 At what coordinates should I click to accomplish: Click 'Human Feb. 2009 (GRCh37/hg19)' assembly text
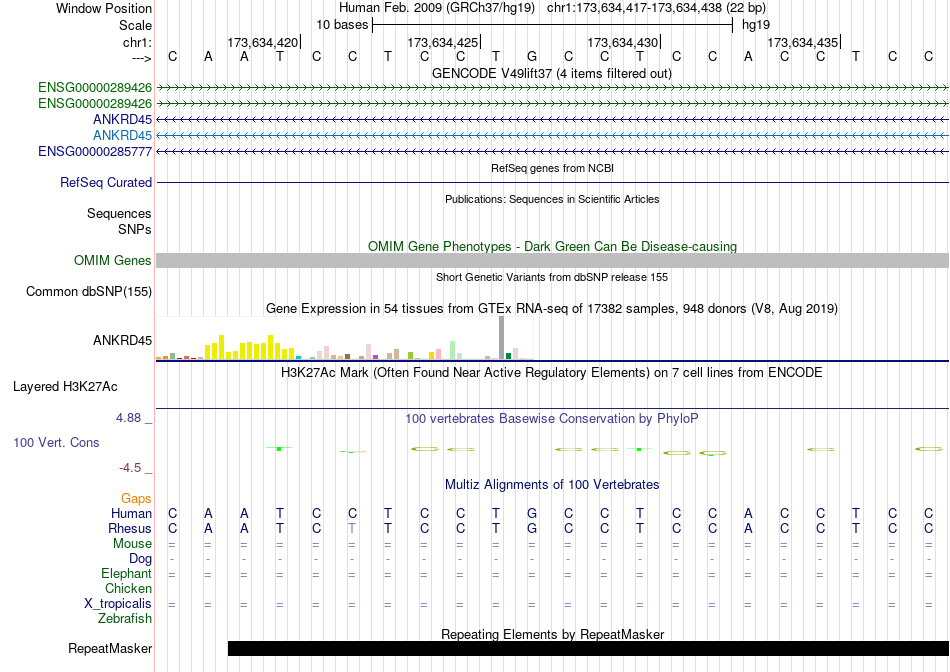point(437,8)
